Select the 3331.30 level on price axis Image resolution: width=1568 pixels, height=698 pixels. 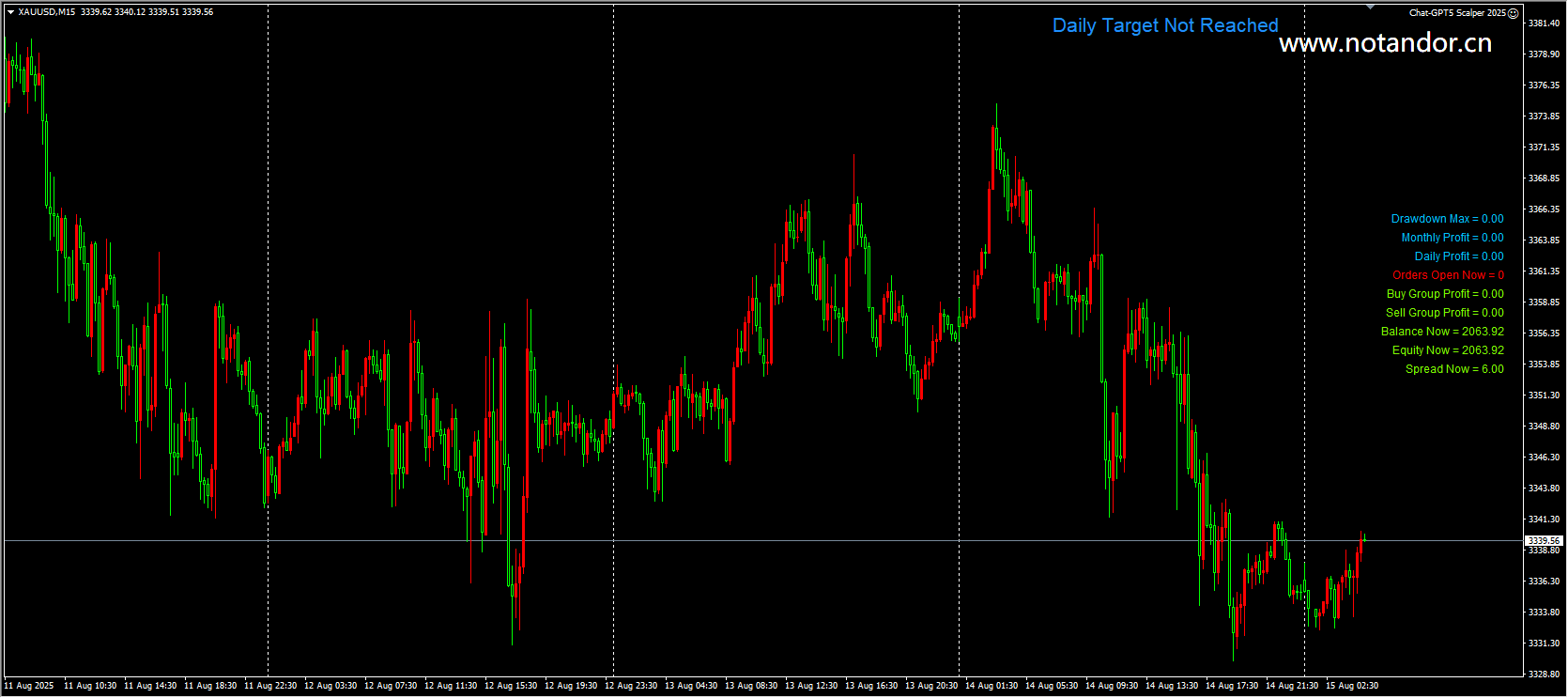[x=1545, y=644]
